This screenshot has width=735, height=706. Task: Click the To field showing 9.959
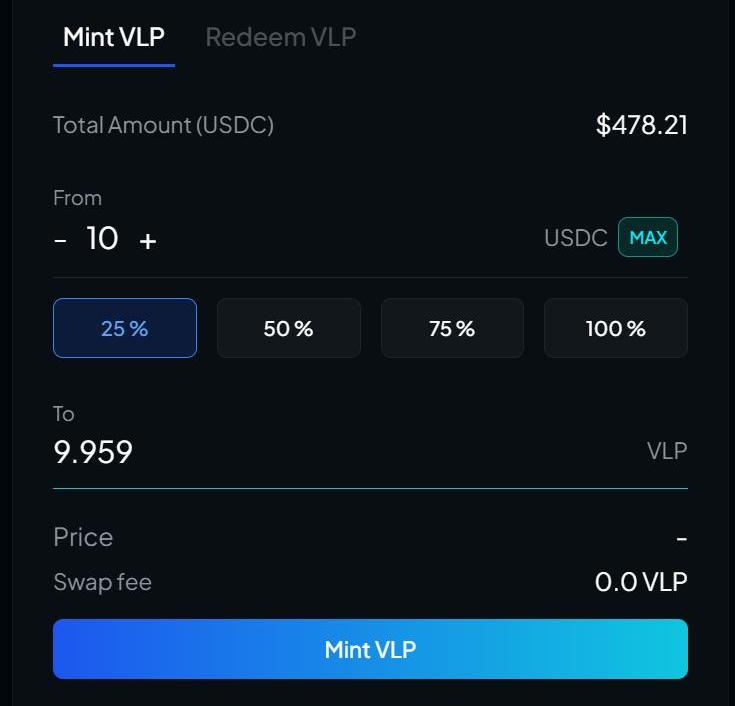pyautogui.click(x=93, y=452)
